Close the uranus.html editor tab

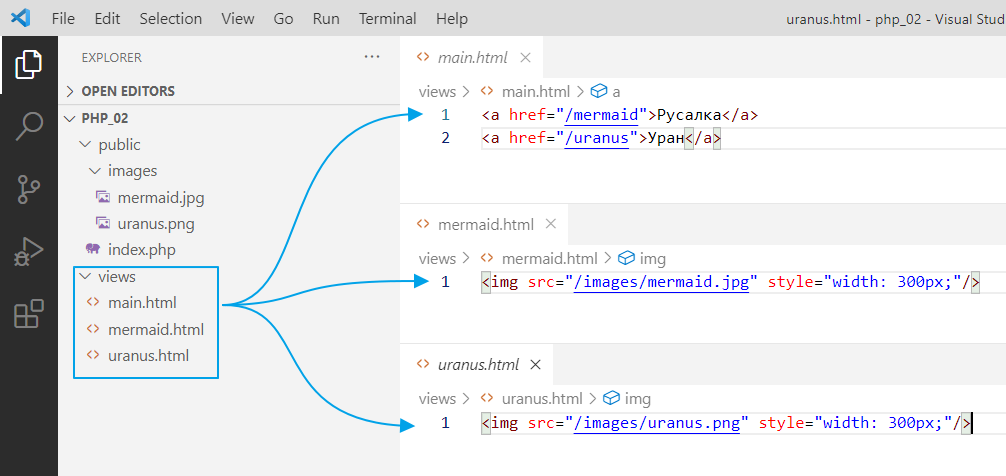point(536,364)
